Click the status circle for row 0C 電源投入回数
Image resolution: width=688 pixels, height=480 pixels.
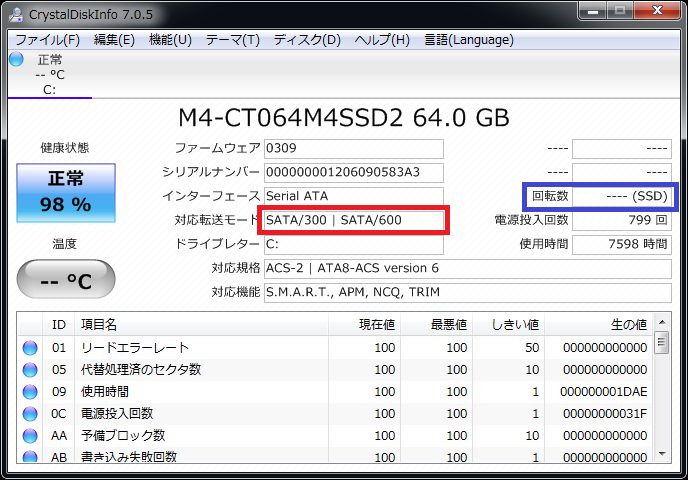(30, 413)
